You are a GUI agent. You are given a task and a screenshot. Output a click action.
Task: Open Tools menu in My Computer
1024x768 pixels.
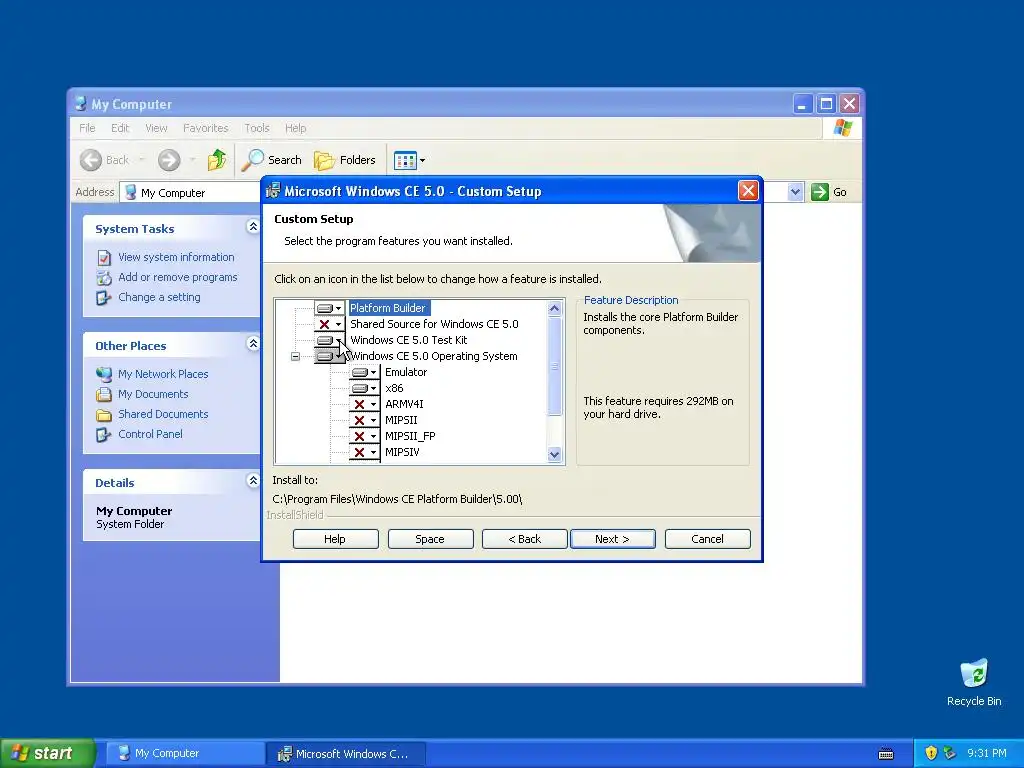click(257, 128)
